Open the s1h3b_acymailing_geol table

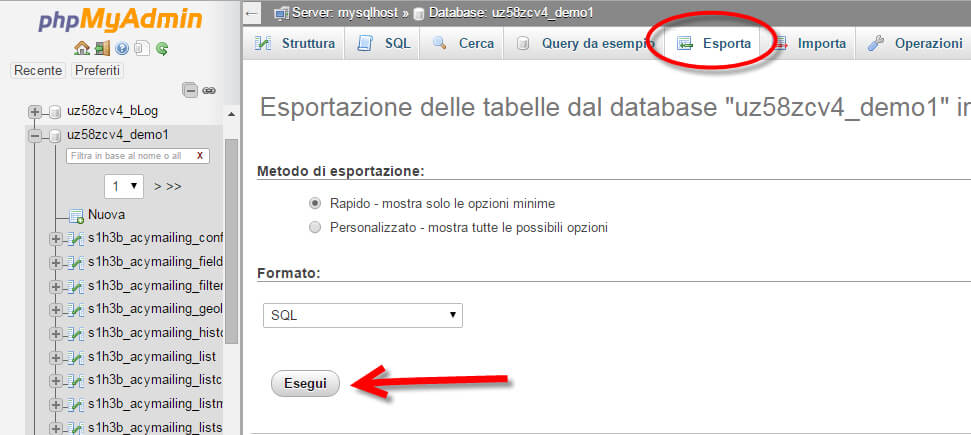pyautogui.click(x=155, y=309)
